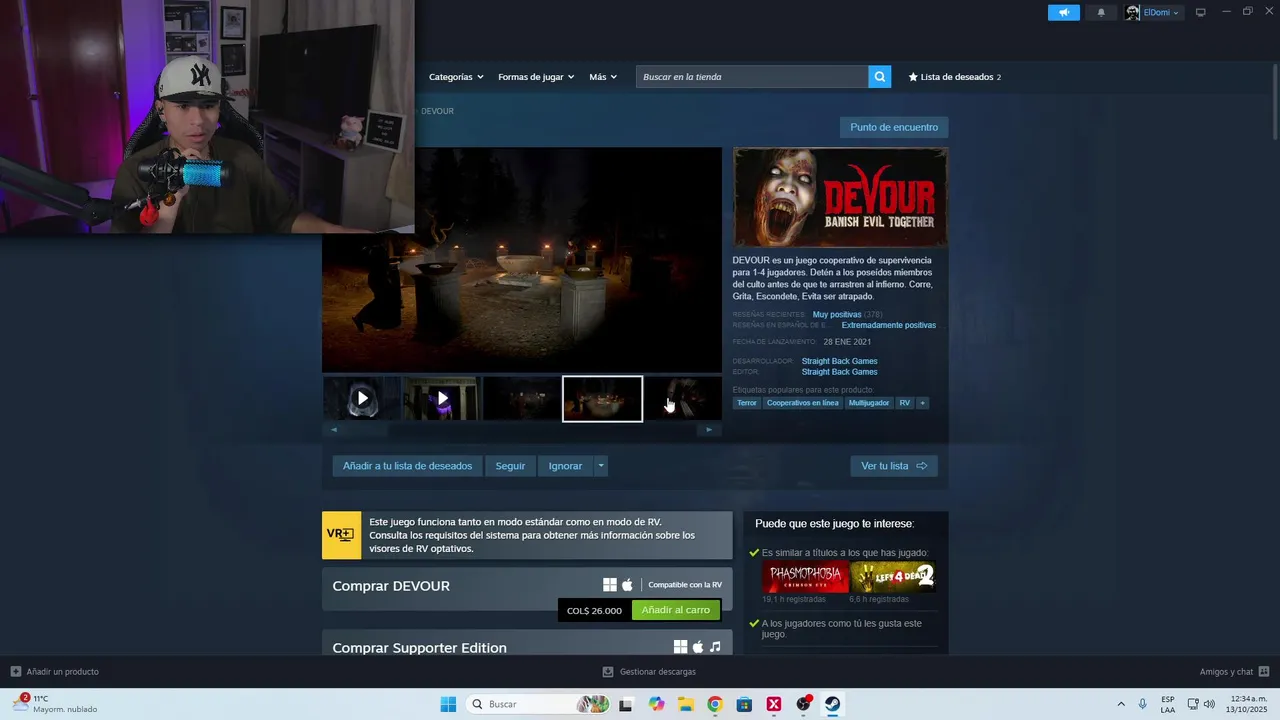
Task: Open 'Amigos y chat' panel
Action: [x=1234, y=672]
